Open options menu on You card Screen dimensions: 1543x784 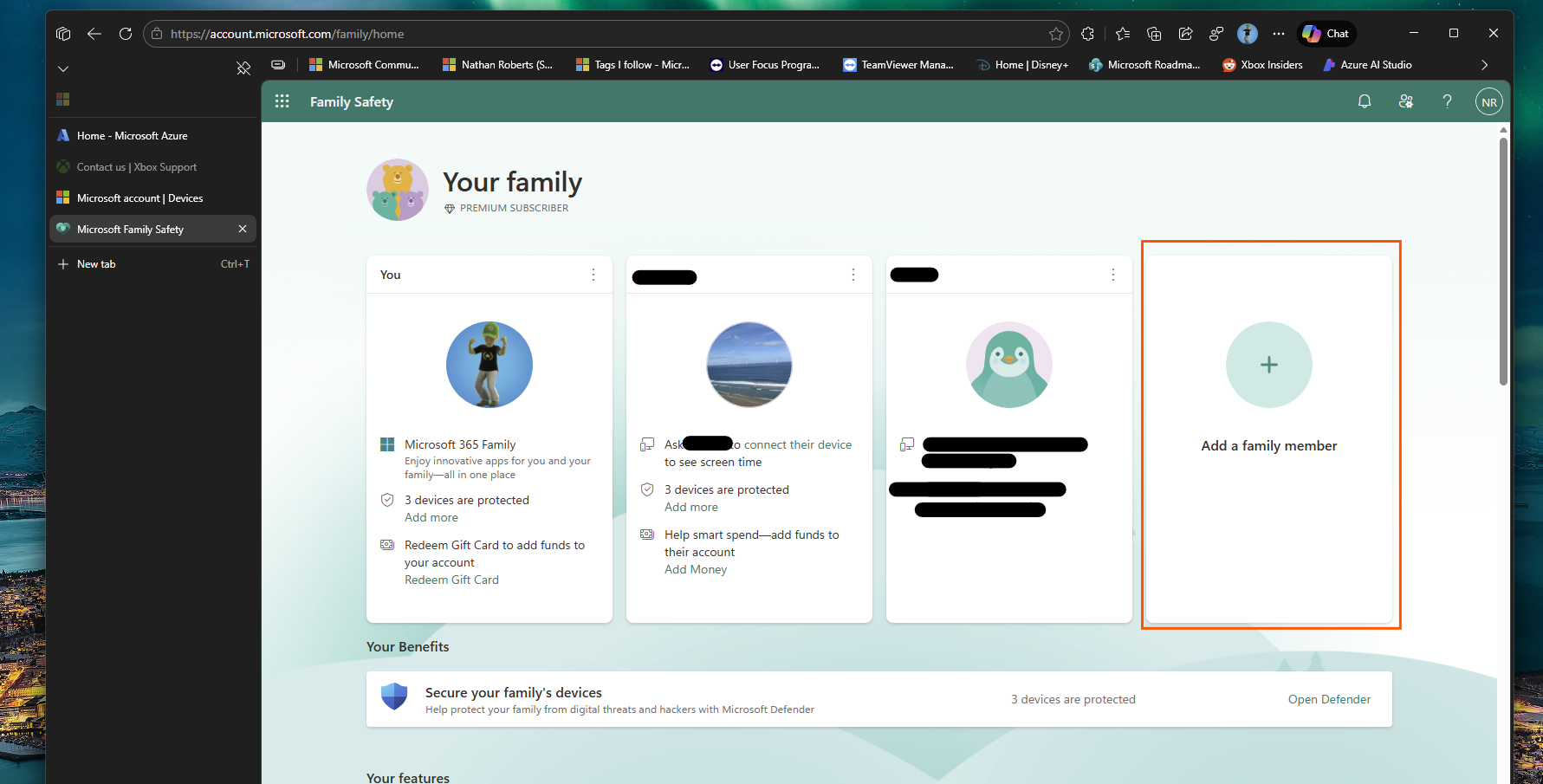(x=593, y=275)
